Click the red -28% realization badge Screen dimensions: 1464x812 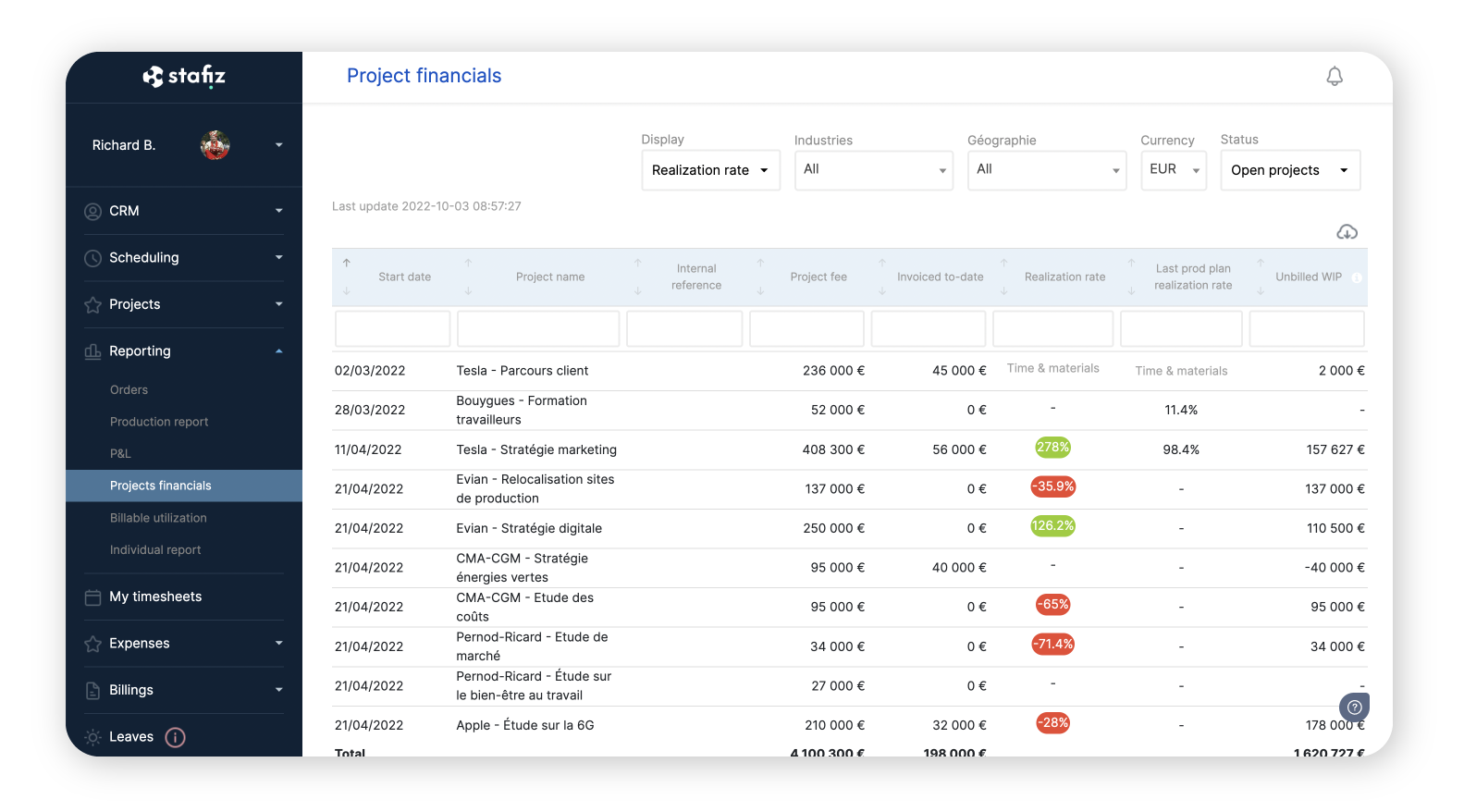pos(1053,723)
